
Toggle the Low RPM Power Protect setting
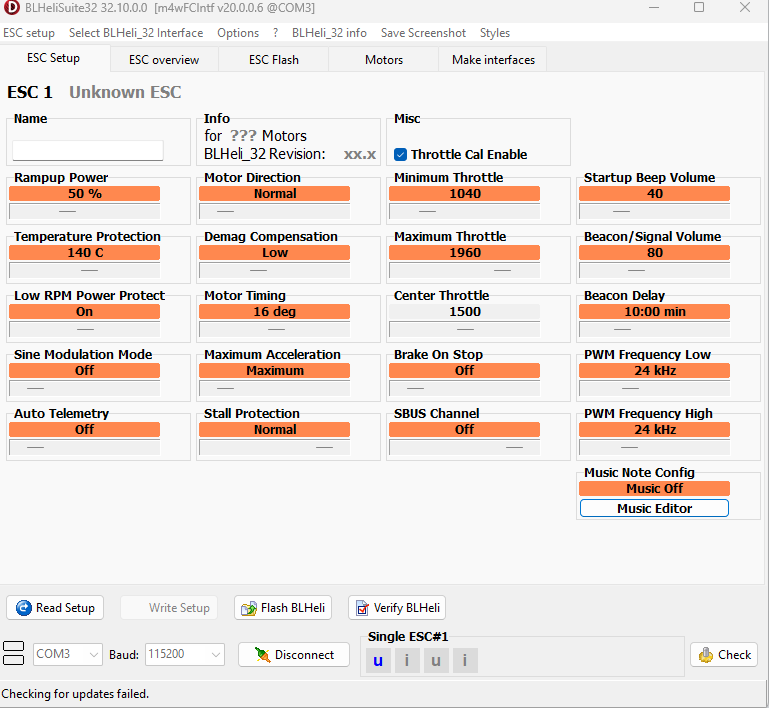(85, 312)
